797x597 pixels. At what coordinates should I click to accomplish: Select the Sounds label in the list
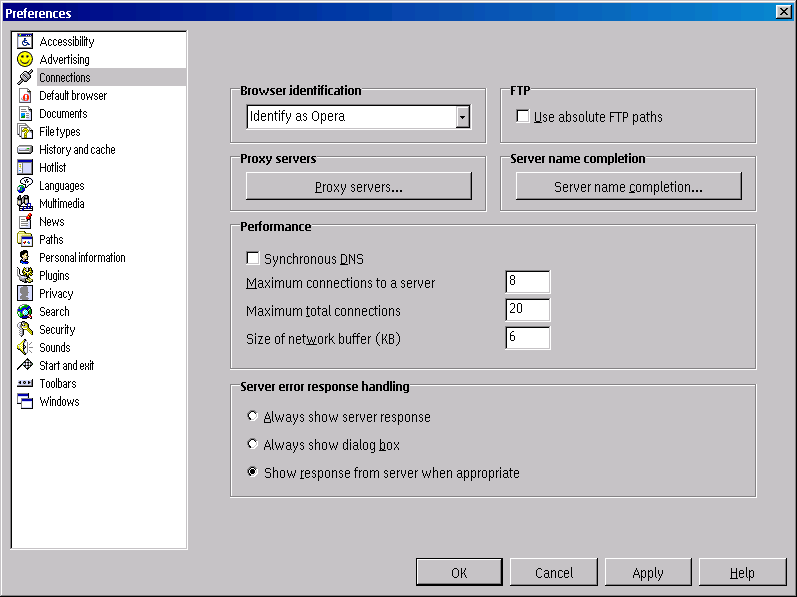(x=55, y=348)
